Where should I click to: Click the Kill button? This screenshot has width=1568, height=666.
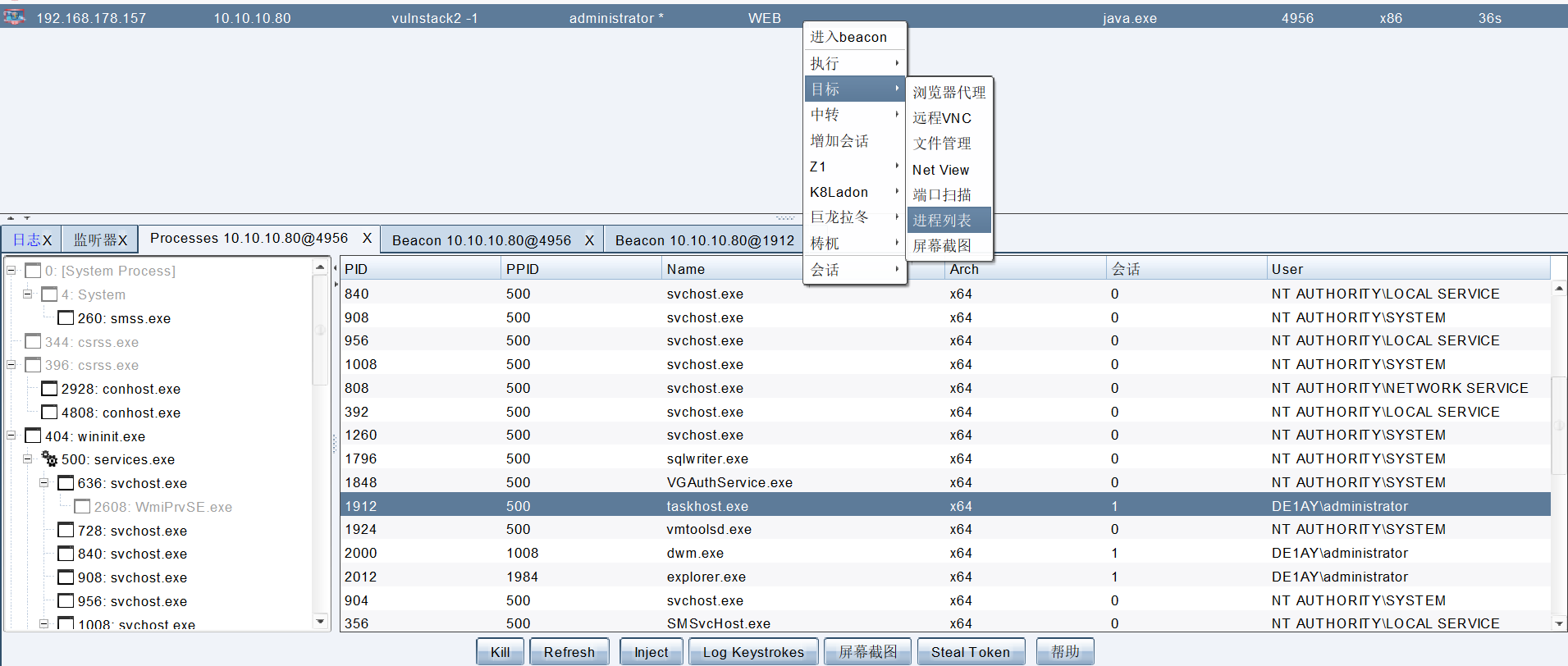click(x=501, y=652)
